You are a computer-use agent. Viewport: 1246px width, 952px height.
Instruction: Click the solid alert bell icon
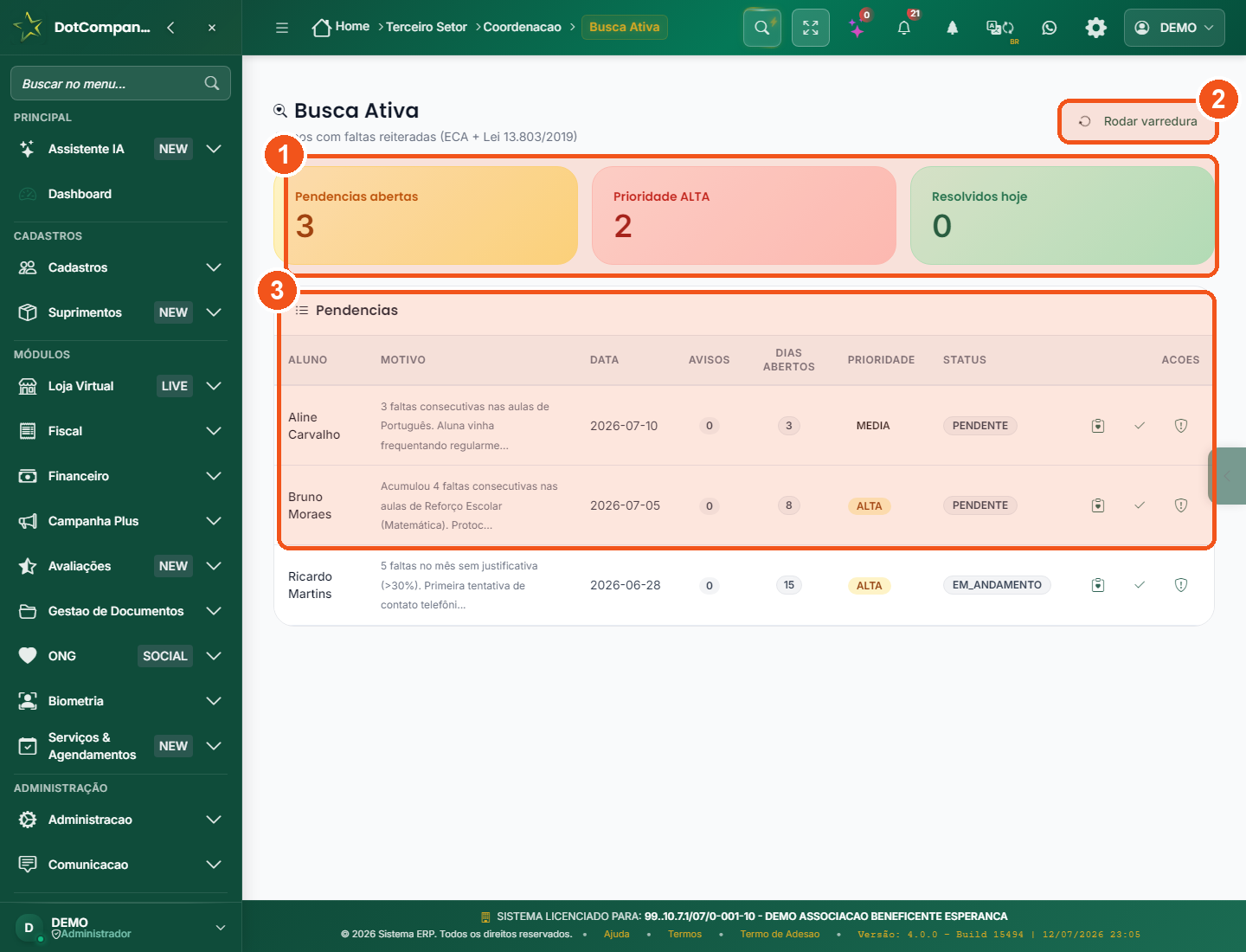click(x=952, y=28)
